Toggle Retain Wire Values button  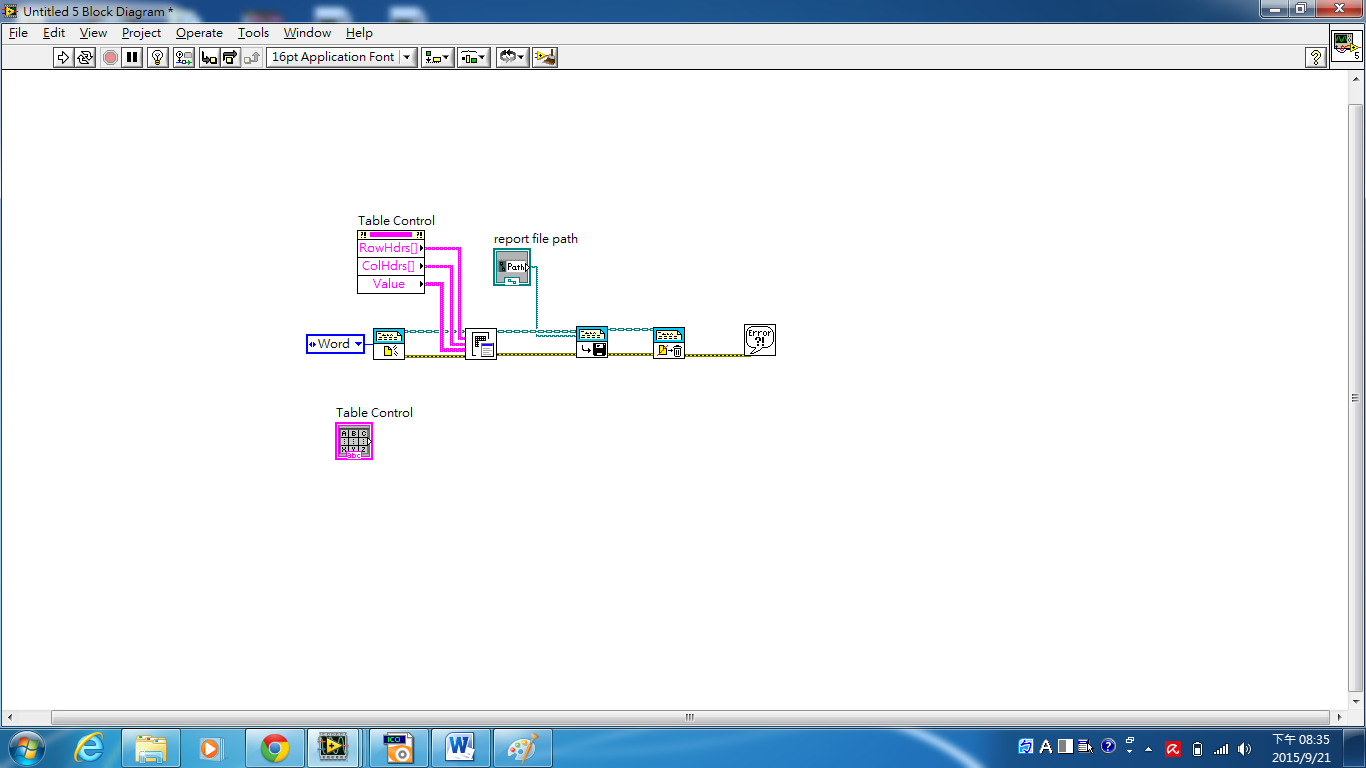pos(183,58)
